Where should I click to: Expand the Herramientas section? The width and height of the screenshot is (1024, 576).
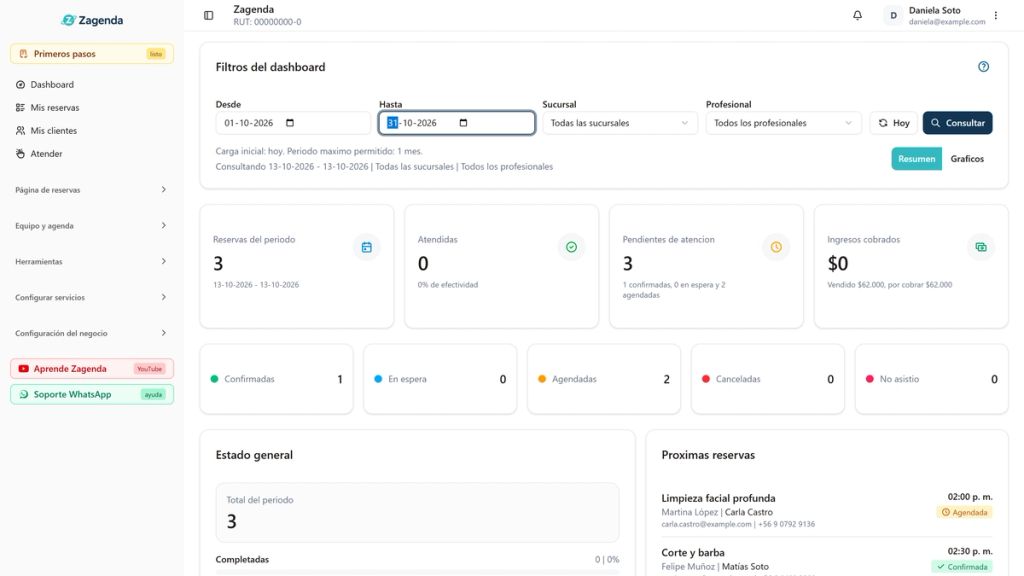(x=91, y=261)
